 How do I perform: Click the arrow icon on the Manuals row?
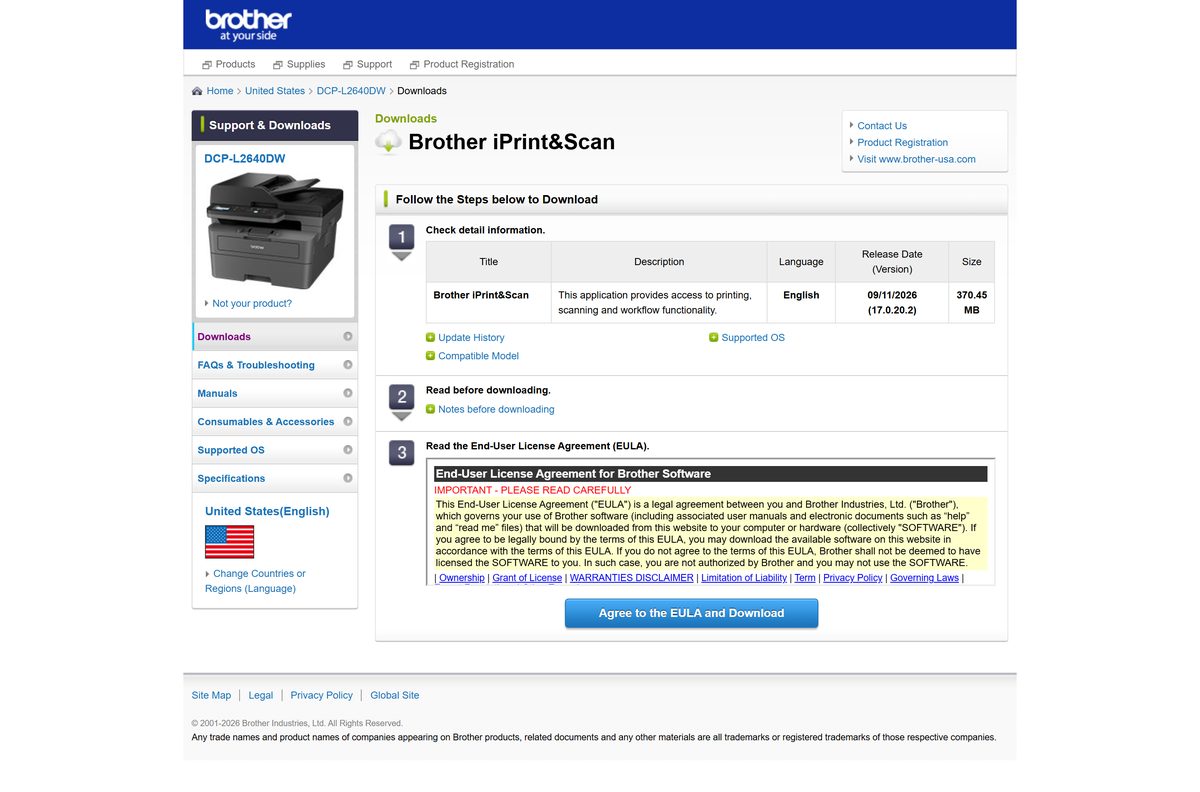click(x=348, y=393)
